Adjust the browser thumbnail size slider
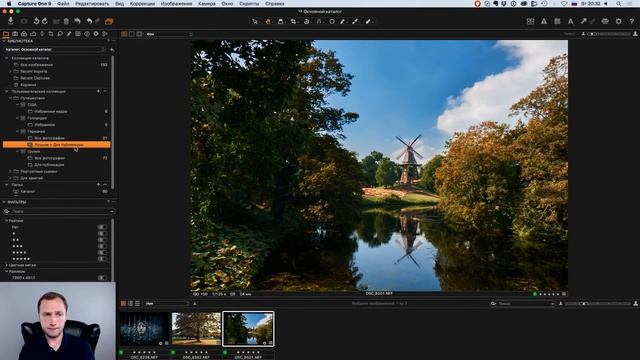Screen dimensions: 640x360 pyautogui.click(x=597, y=303)
